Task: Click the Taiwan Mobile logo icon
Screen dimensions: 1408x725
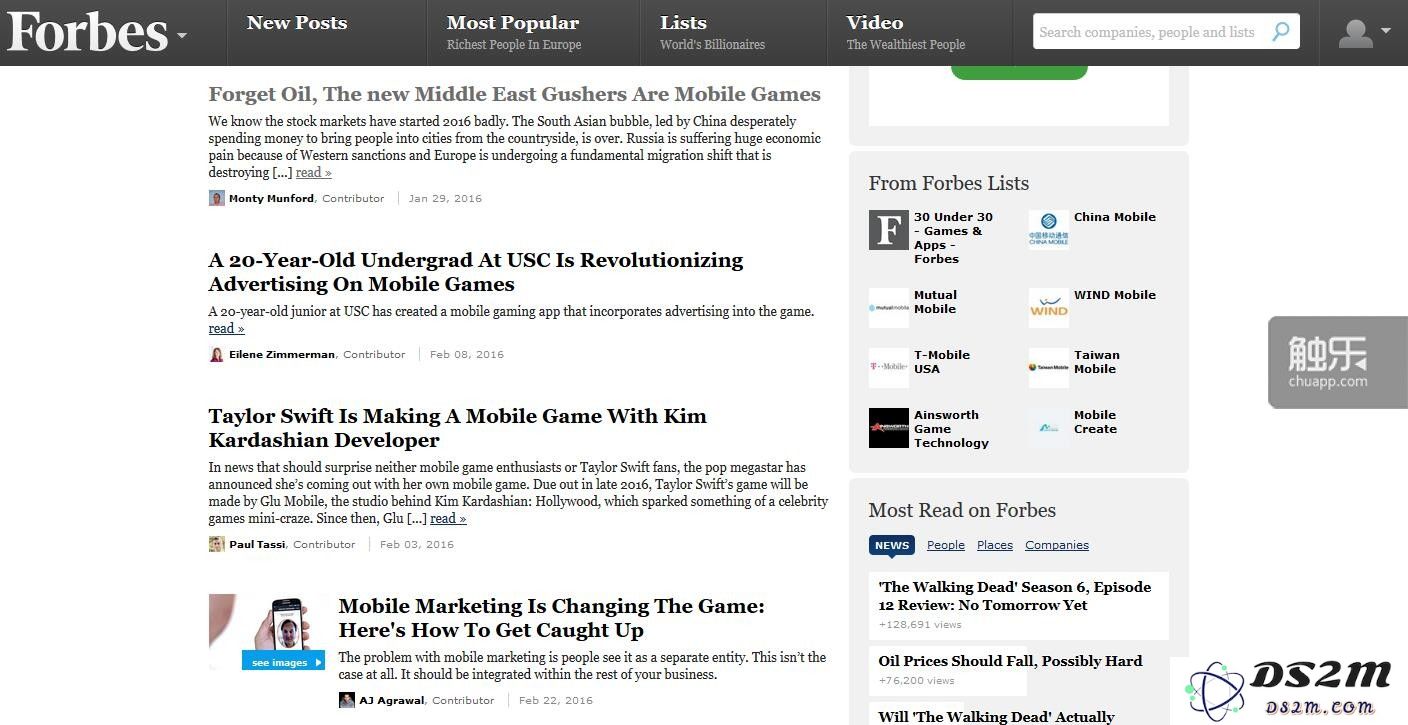Action: (1048, 368)
